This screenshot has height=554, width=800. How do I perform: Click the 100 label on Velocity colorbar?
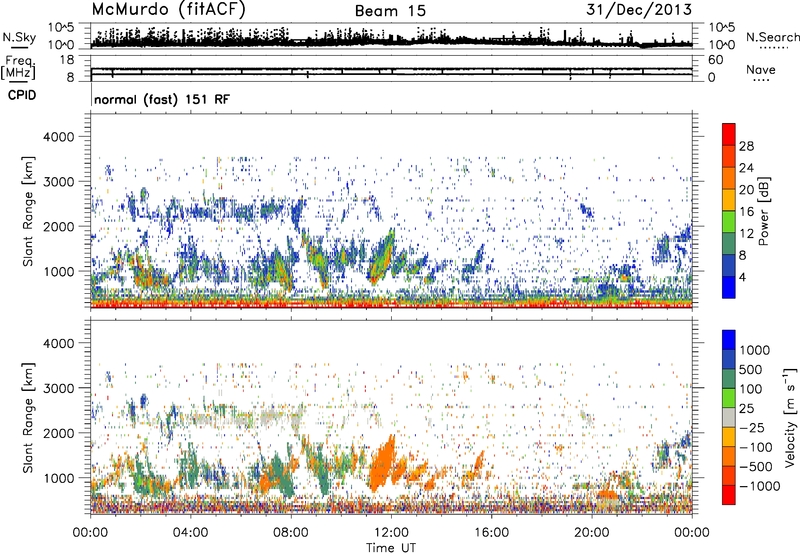point(750,389)
